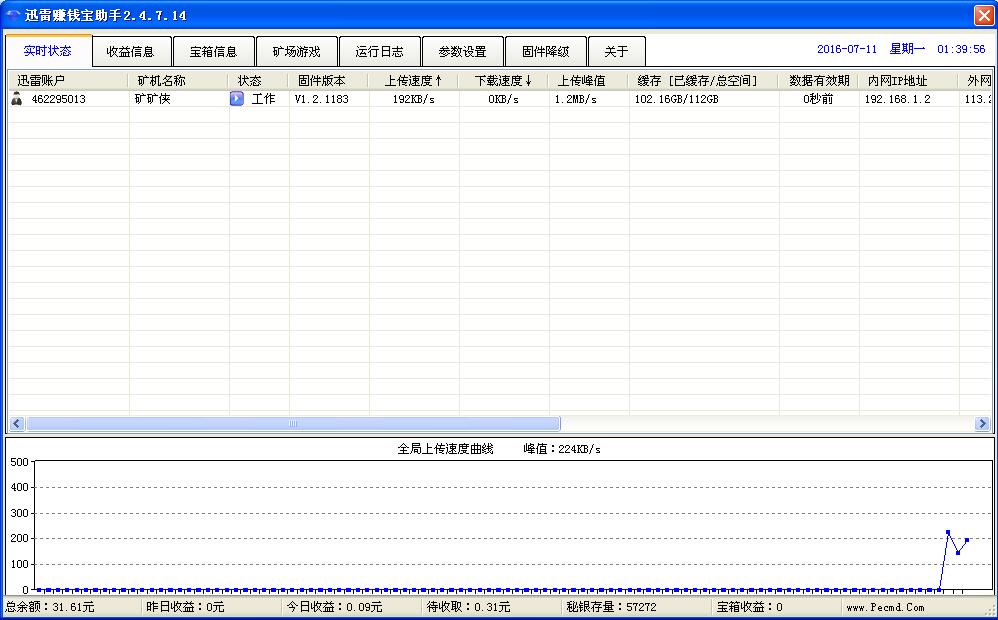The height and width of the screenshot is (620, 998).
Task: Click the left arrow of horizontal scrollbar
Action: click(x=17, y=423)
